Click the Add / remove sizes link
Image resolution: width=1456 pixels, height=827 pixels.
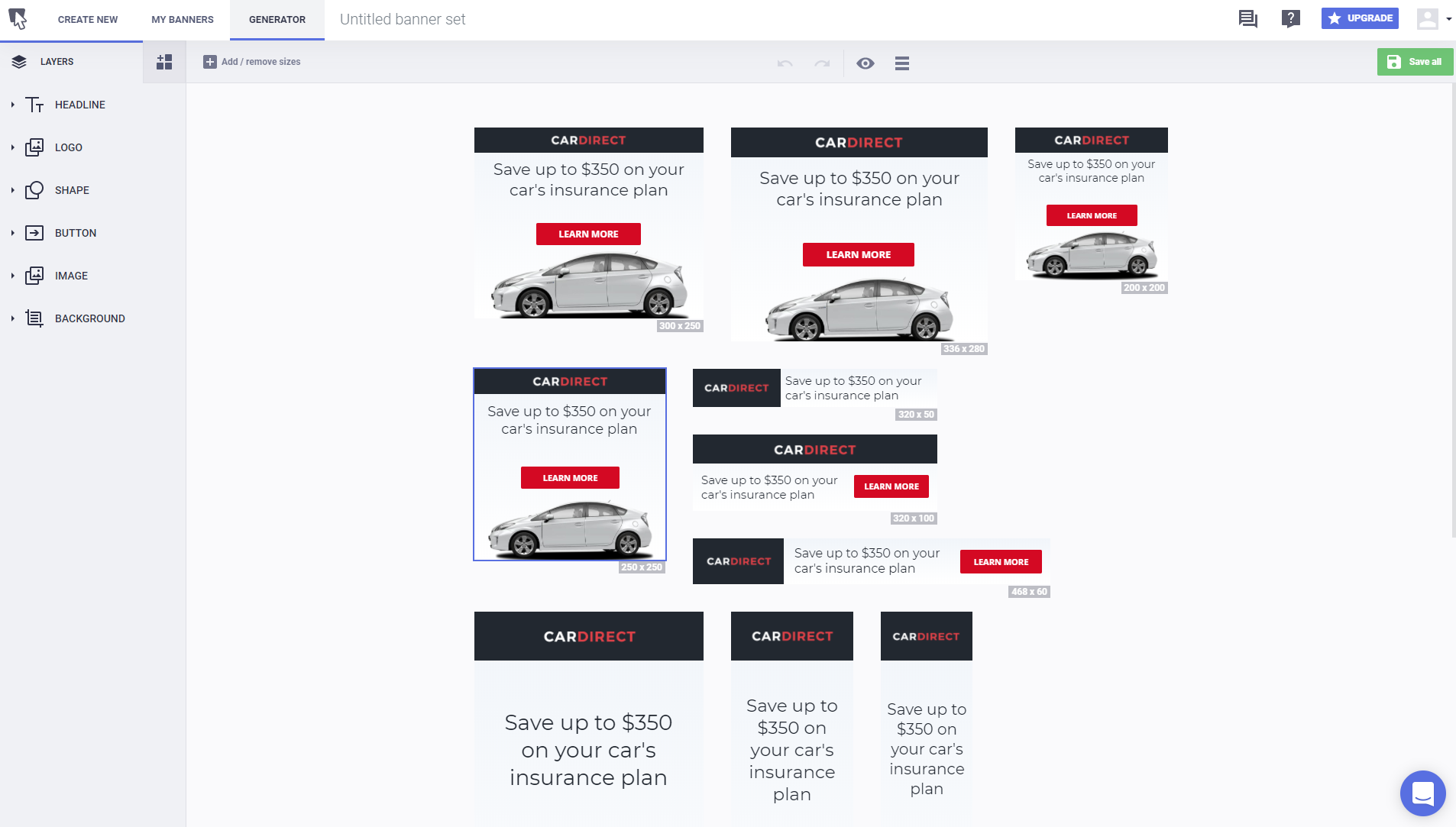point(260,62)
